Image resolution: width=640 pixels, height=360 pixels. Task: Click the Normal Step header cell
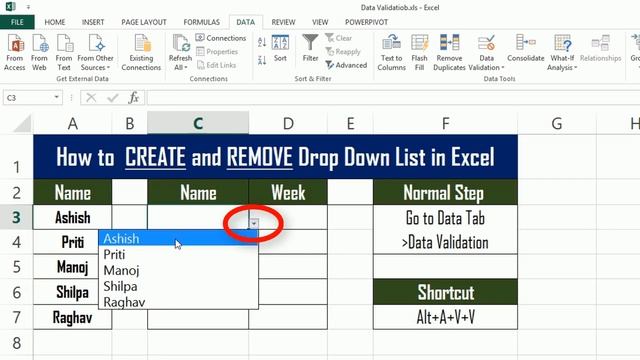[445, 192]
